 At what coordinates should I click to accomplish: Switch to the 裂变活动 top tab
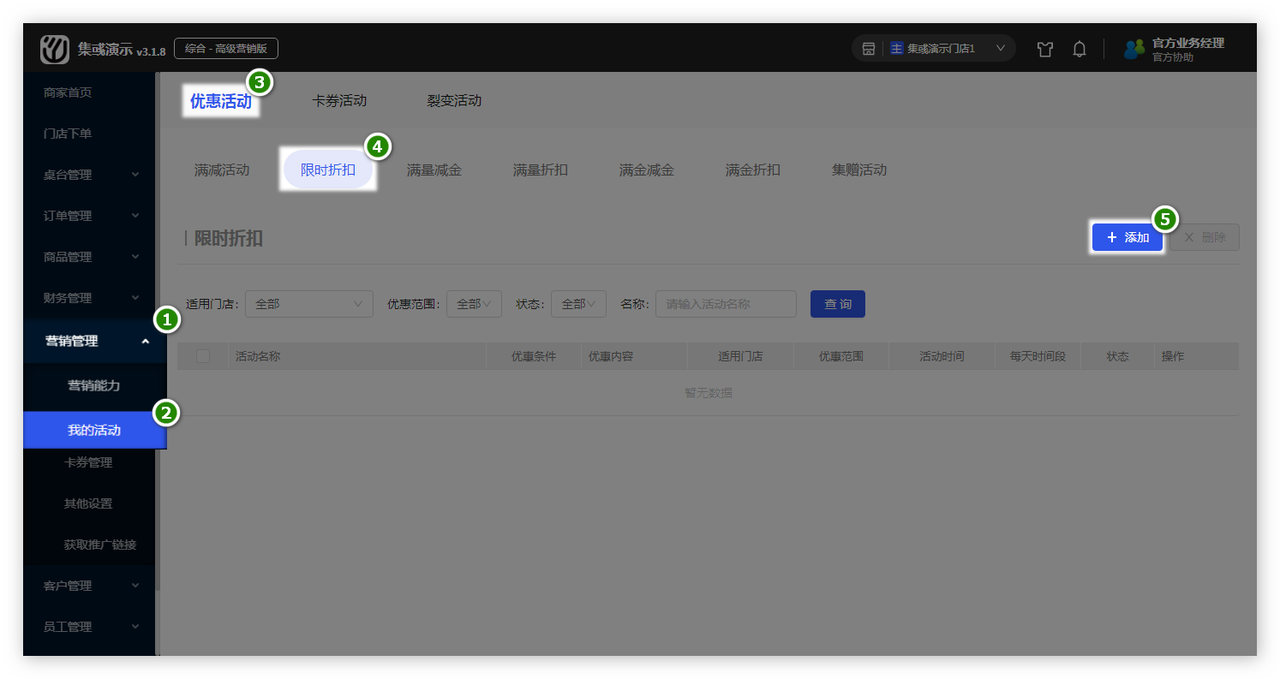click(x=454, y=100)
